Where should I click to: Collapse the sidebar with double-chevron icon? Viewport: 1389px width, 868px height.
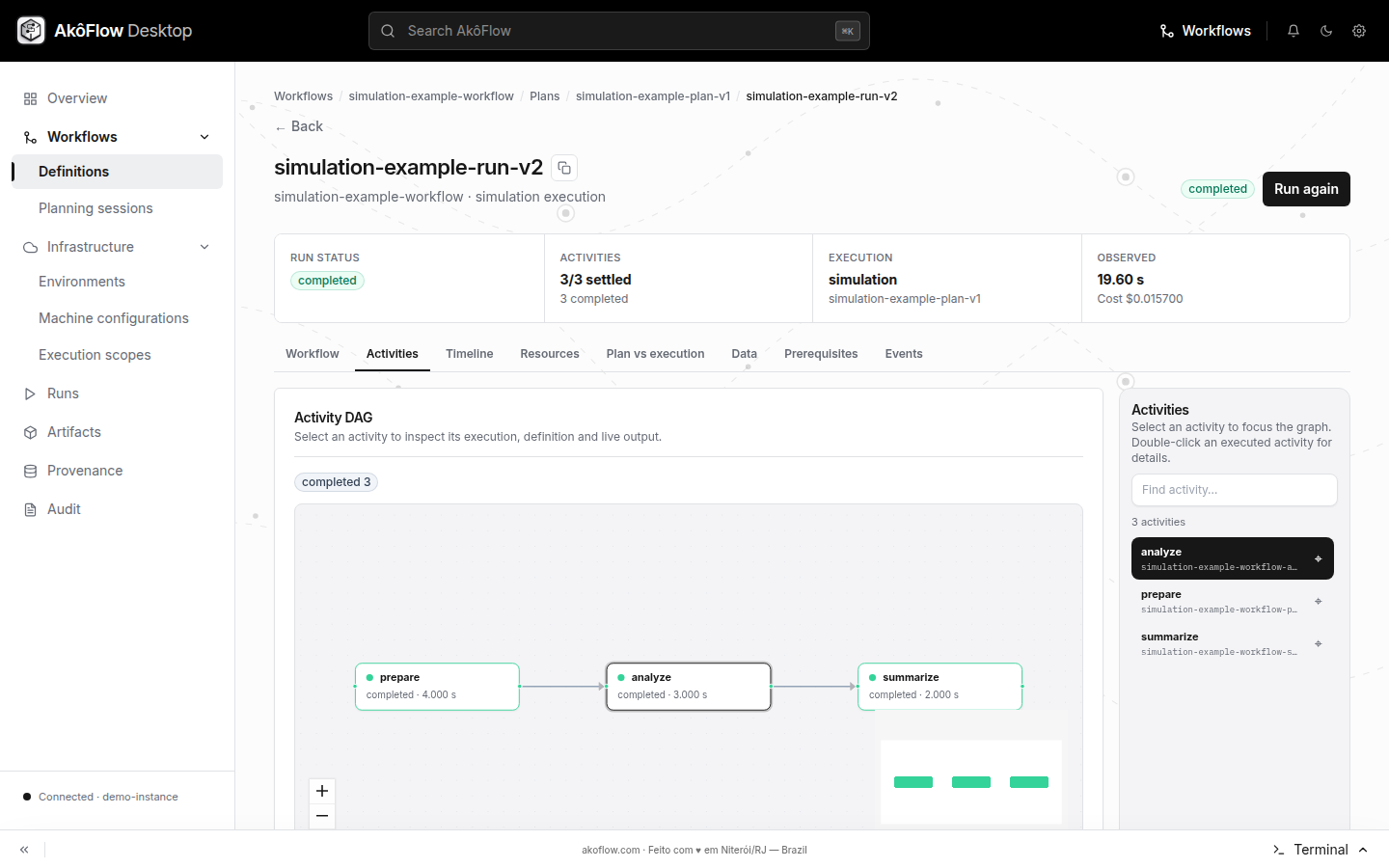tap(24, 850)
